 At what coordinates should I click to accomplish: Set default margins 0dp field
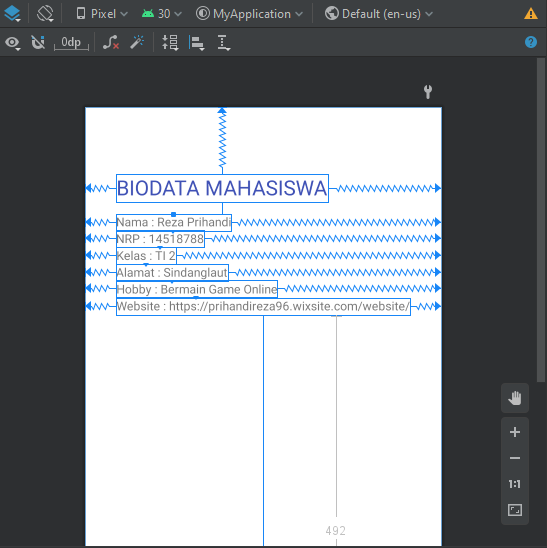click(71, 43)
